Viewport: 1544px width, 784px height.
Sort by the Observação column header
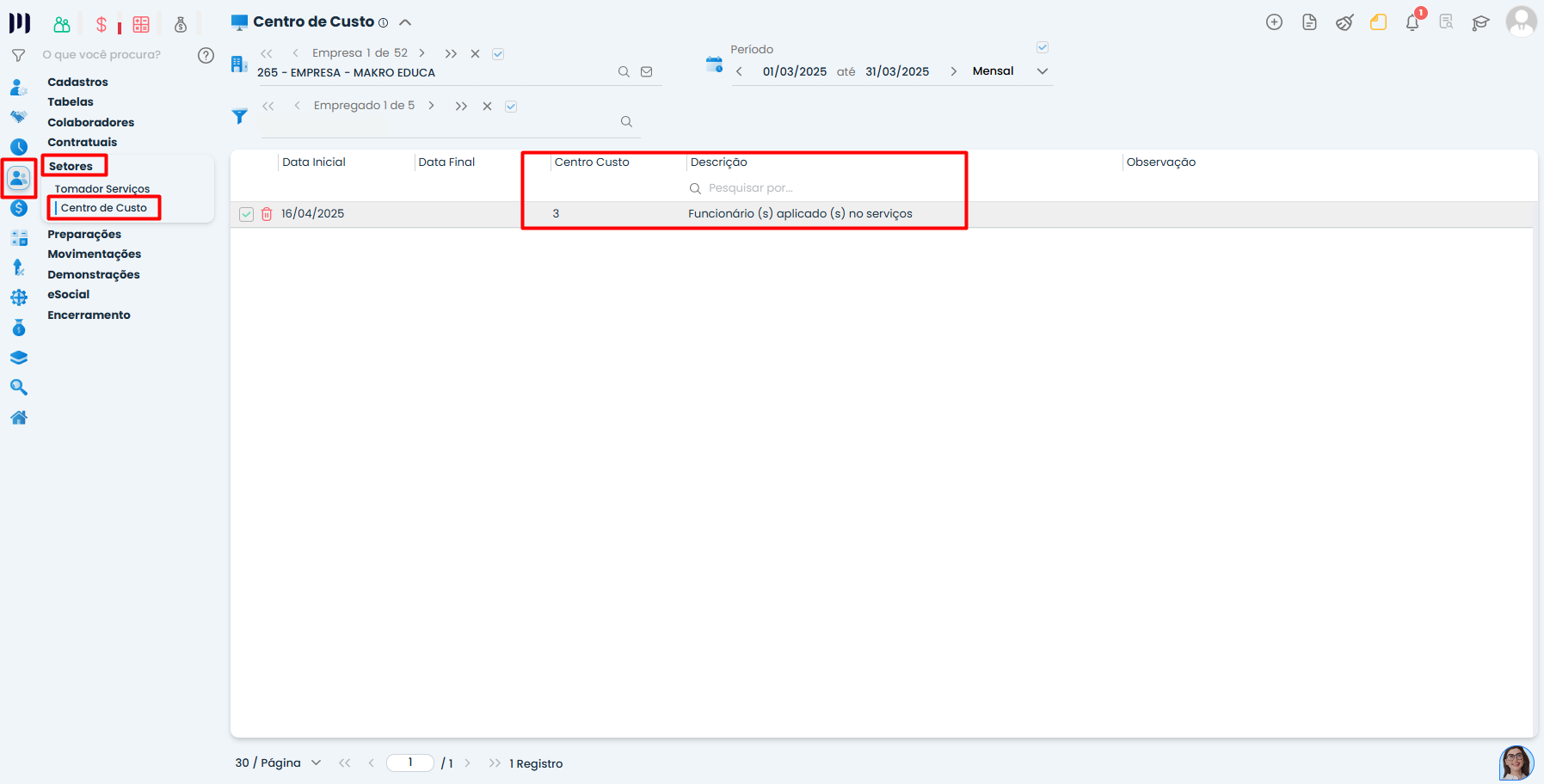[1161, 162]
